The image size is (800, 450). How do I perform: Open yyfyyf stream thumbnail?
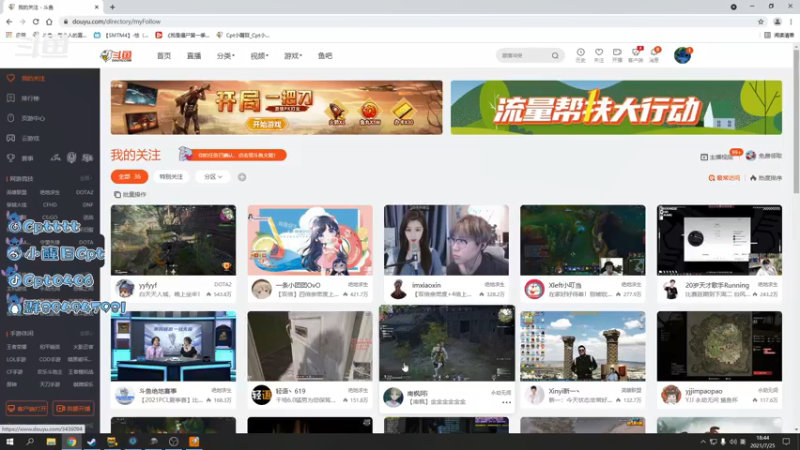click(173, 240)
